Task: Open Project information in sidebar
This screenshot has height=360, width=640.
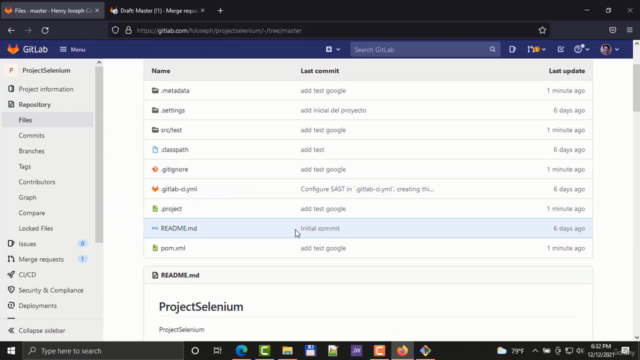Action: point(46,89)
